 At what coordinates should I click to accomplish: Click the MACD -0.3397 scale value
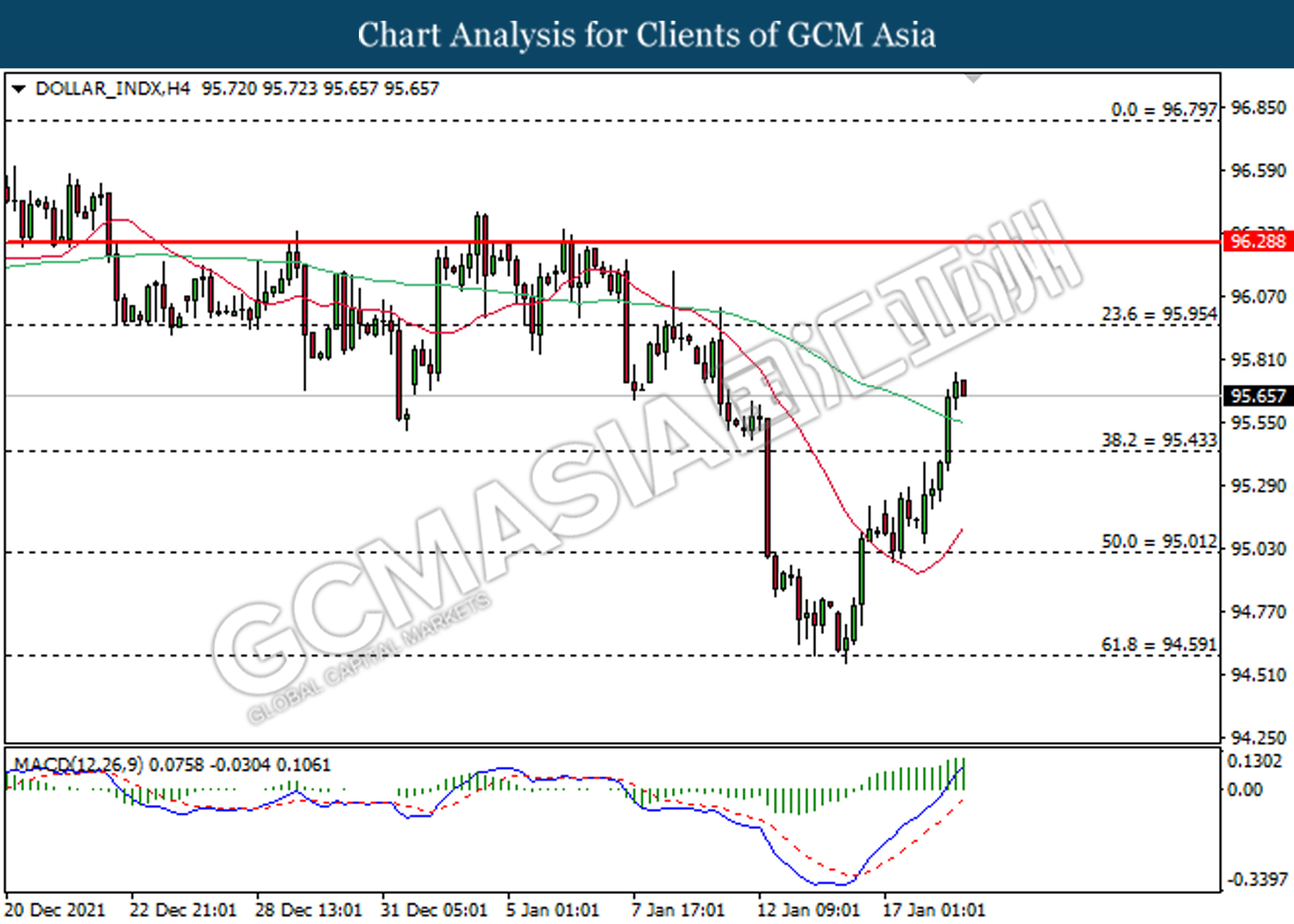1257,879
